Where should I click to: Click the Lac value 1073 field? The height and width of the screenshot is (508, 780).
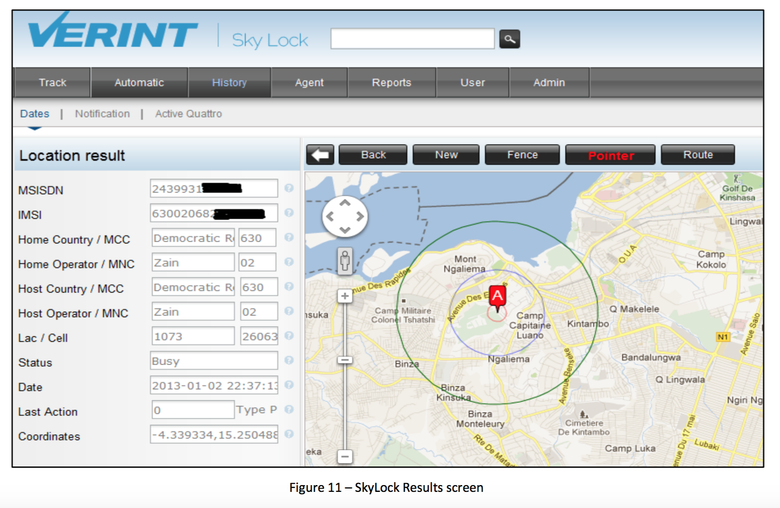(193, 336)
